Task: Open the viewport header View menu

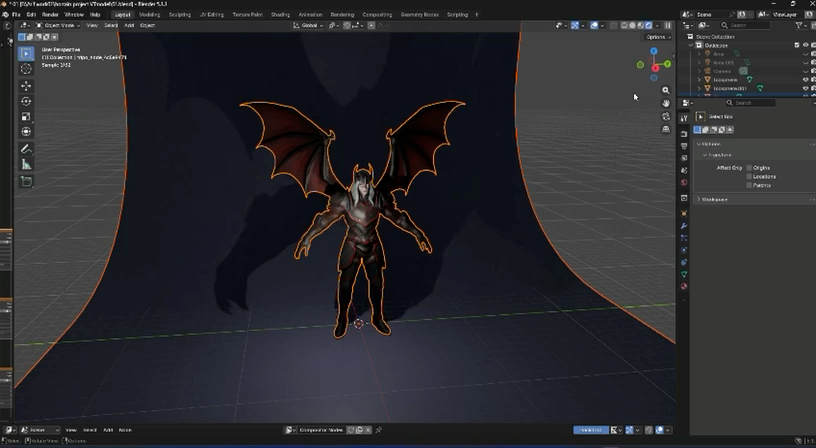Action: coord(92,25)
